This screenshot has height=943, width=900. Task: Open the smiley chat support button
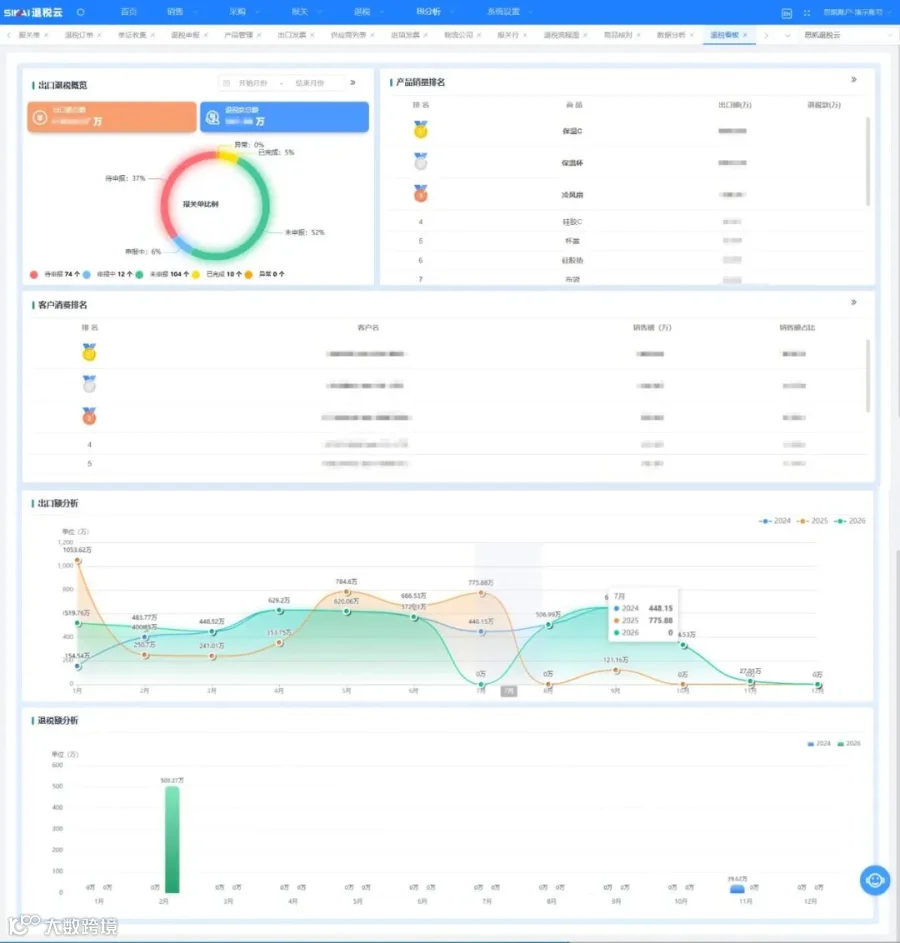pos(875,880)
